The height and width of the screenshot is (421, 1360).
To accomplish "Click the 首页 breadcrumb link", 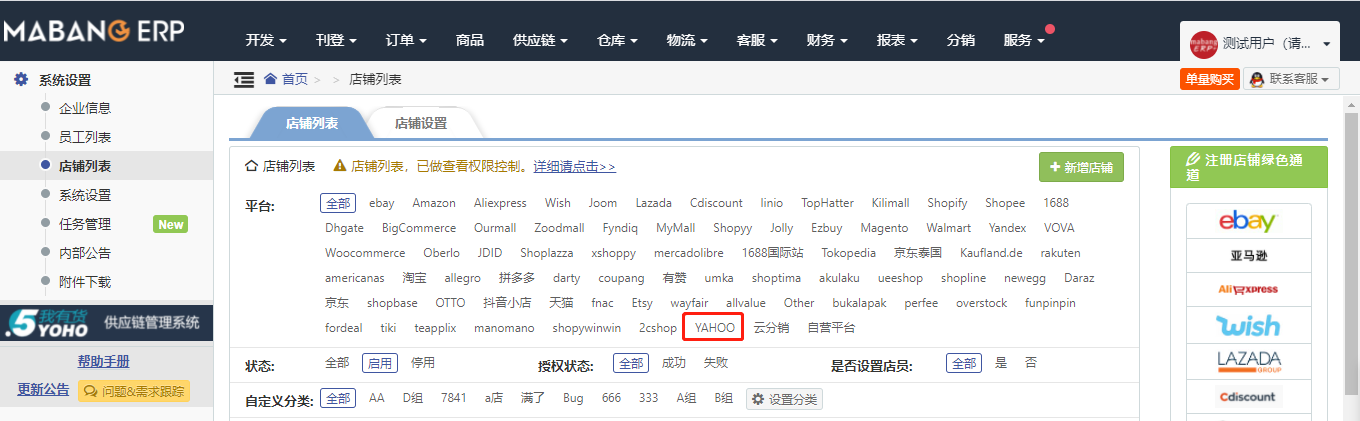I will click(x=295, y=79).
